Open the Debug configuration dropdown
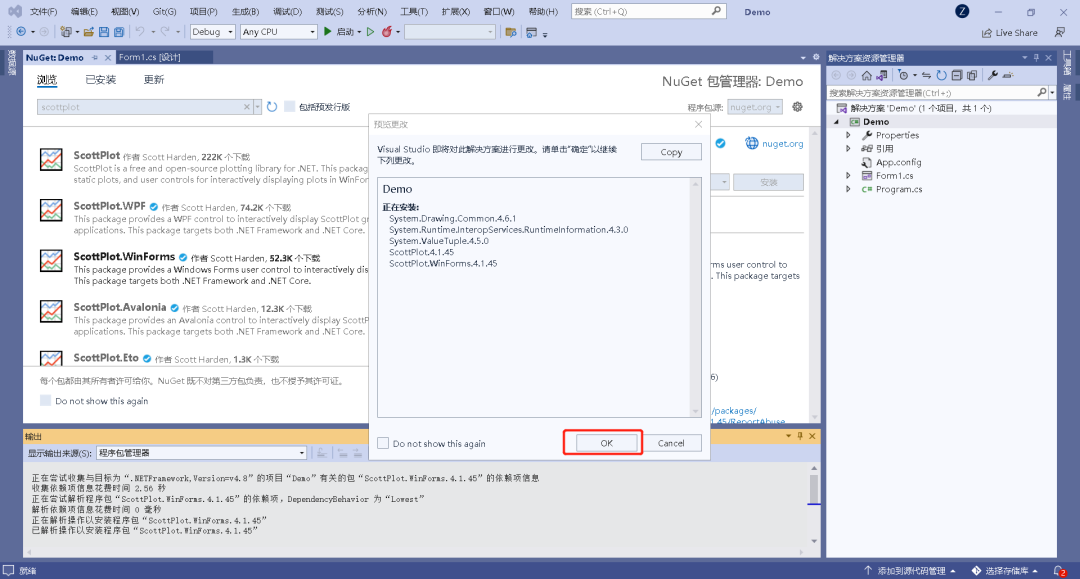1080x579 pixels. 212,32
